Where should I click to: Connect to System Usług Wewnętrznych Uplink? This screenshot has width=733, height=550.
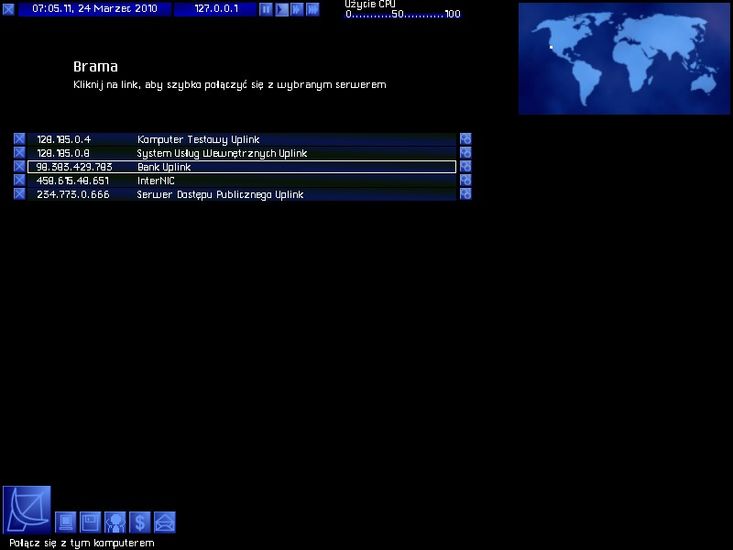pyautogui.click(x=240, y=153)
